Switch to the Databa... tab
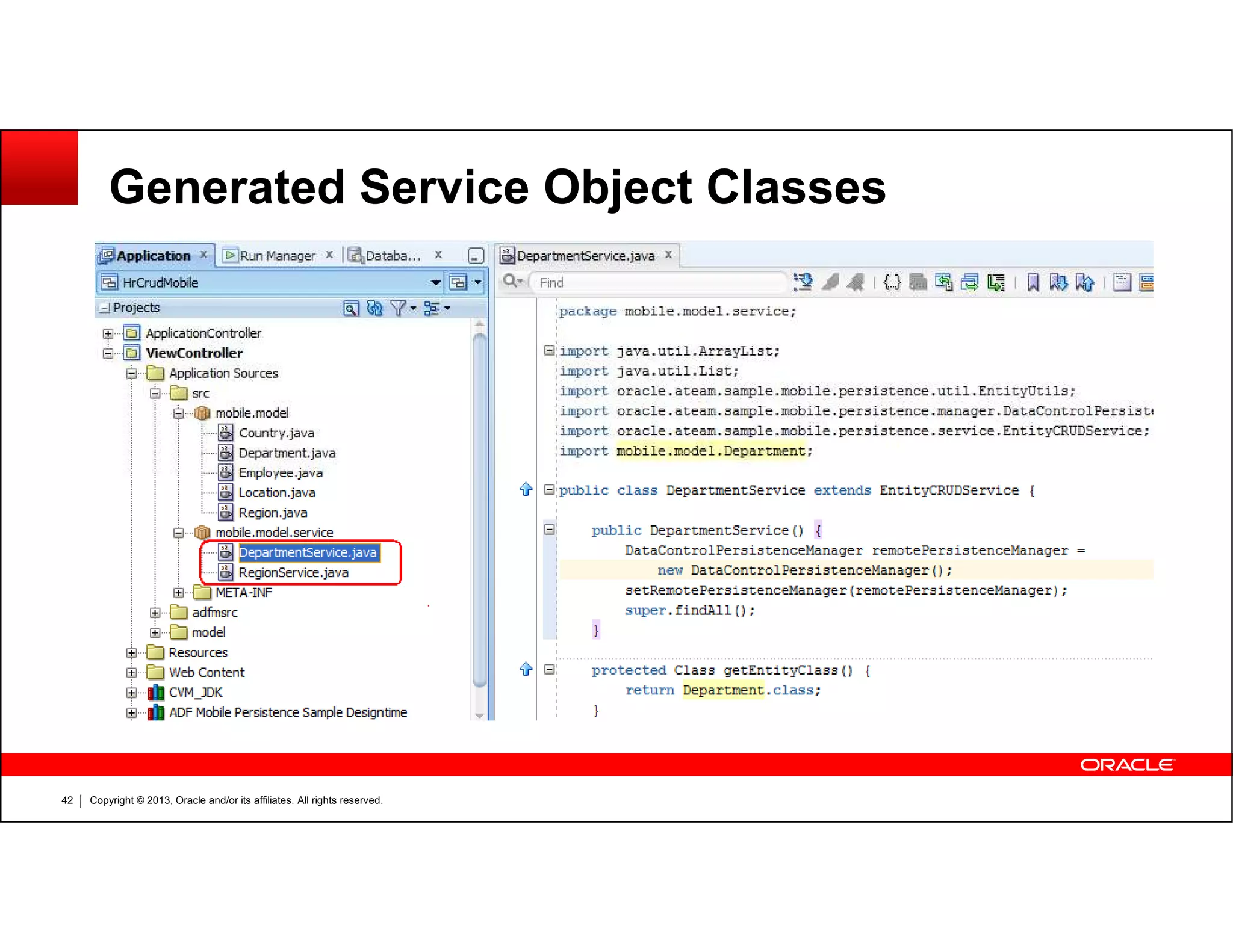 click(393, 256)
